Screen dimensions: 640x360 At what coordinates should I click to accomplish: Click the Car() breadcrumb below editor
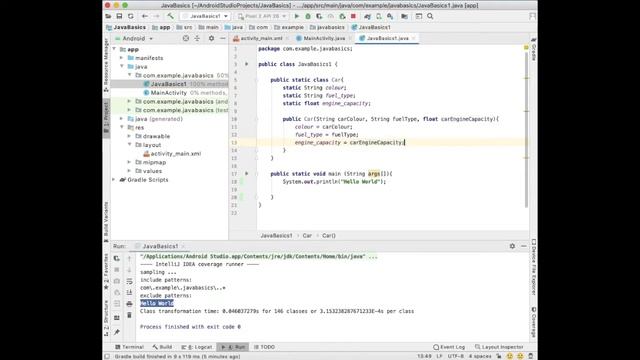[329, 236]
